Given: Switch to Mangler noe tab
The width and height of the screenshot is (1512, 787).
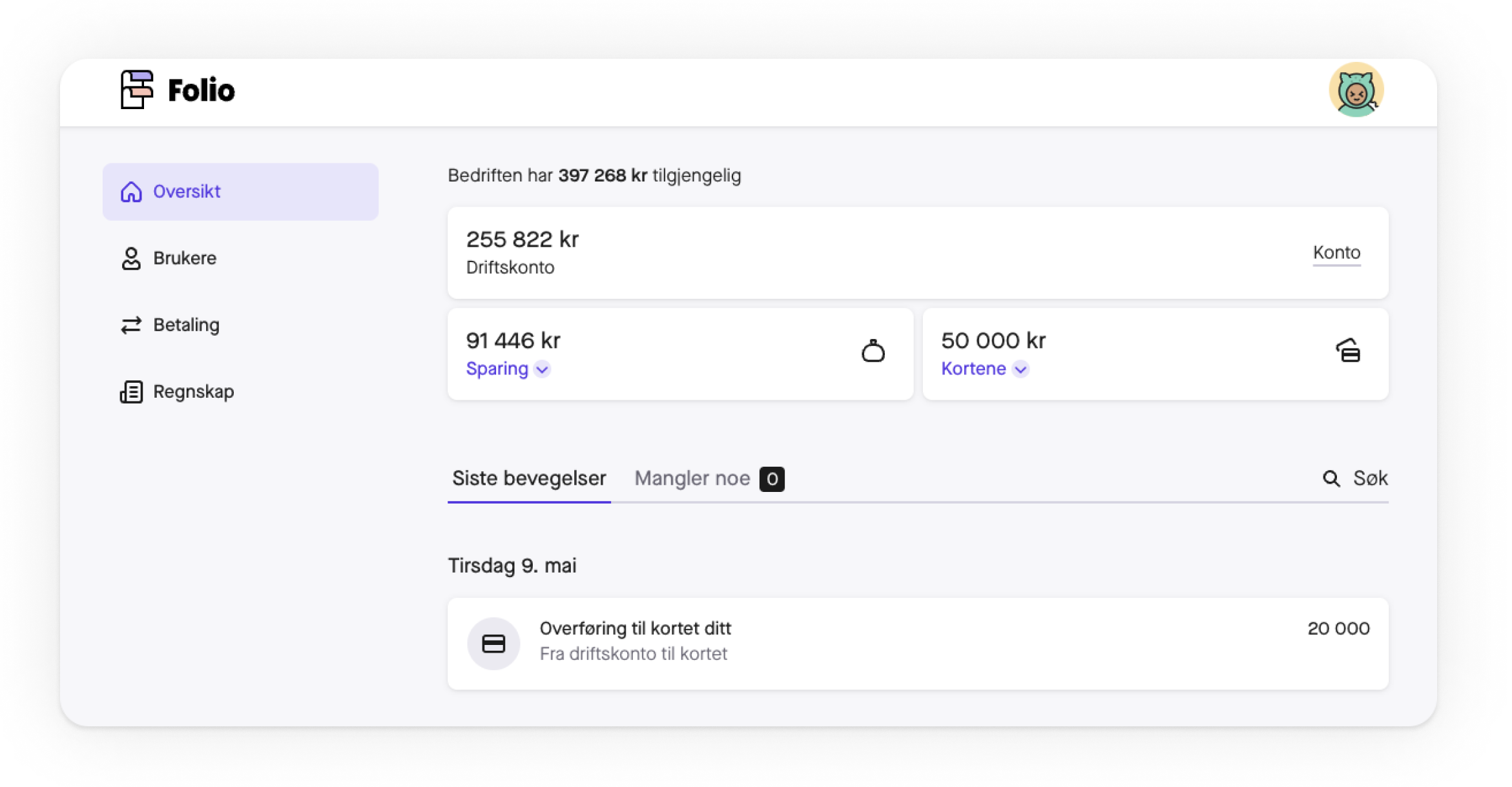Looking at the screenshot, I should coord(692,478).
